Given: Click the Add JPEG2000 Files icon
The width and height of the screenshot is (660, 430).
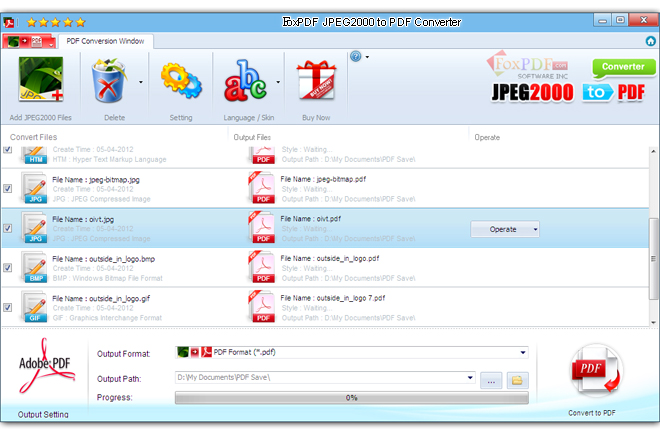Looking at the screenshot, I should (x=41, y=79).
